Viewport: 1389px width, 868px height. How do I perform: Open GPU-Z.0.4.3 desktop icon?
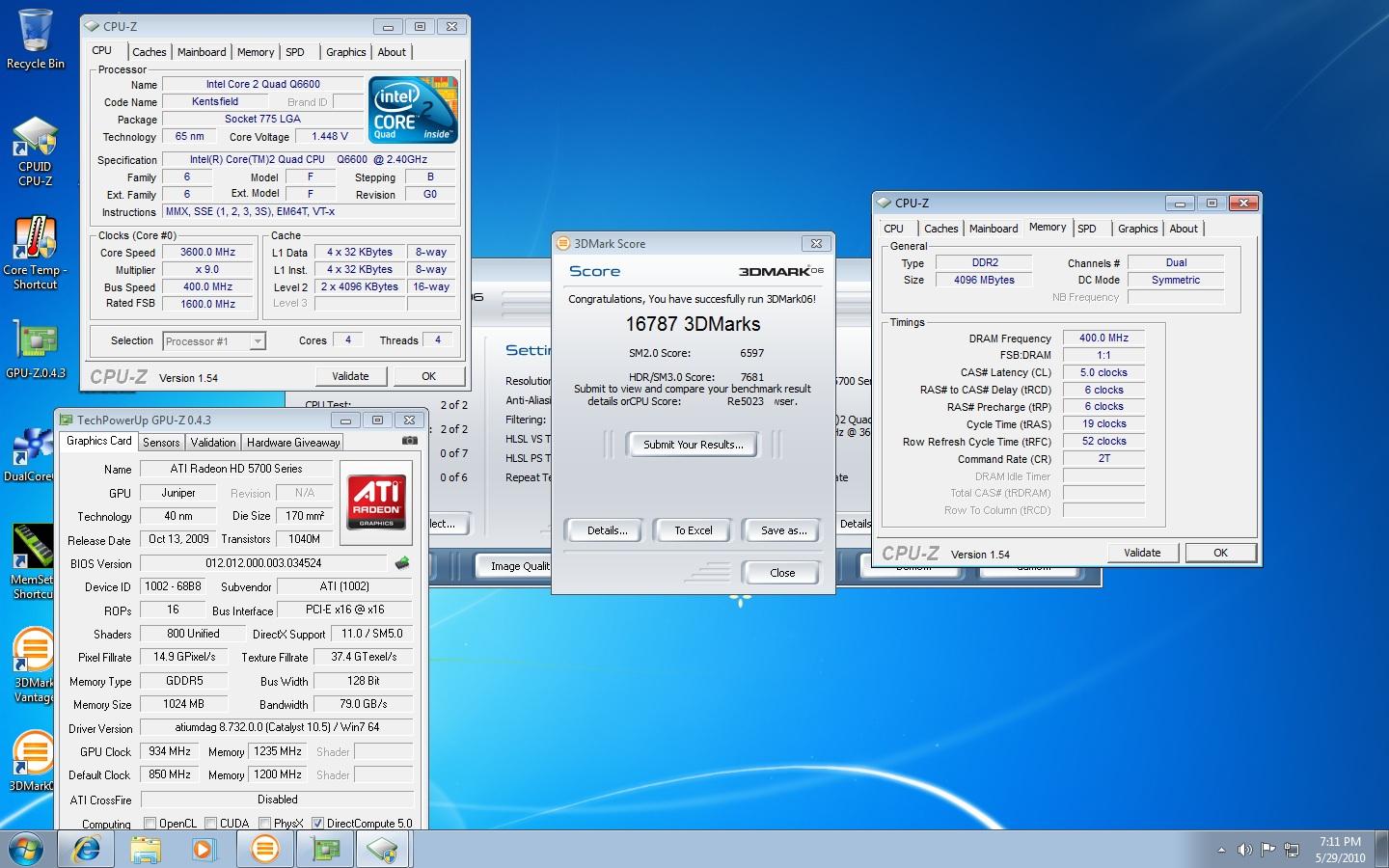point(35,349)
